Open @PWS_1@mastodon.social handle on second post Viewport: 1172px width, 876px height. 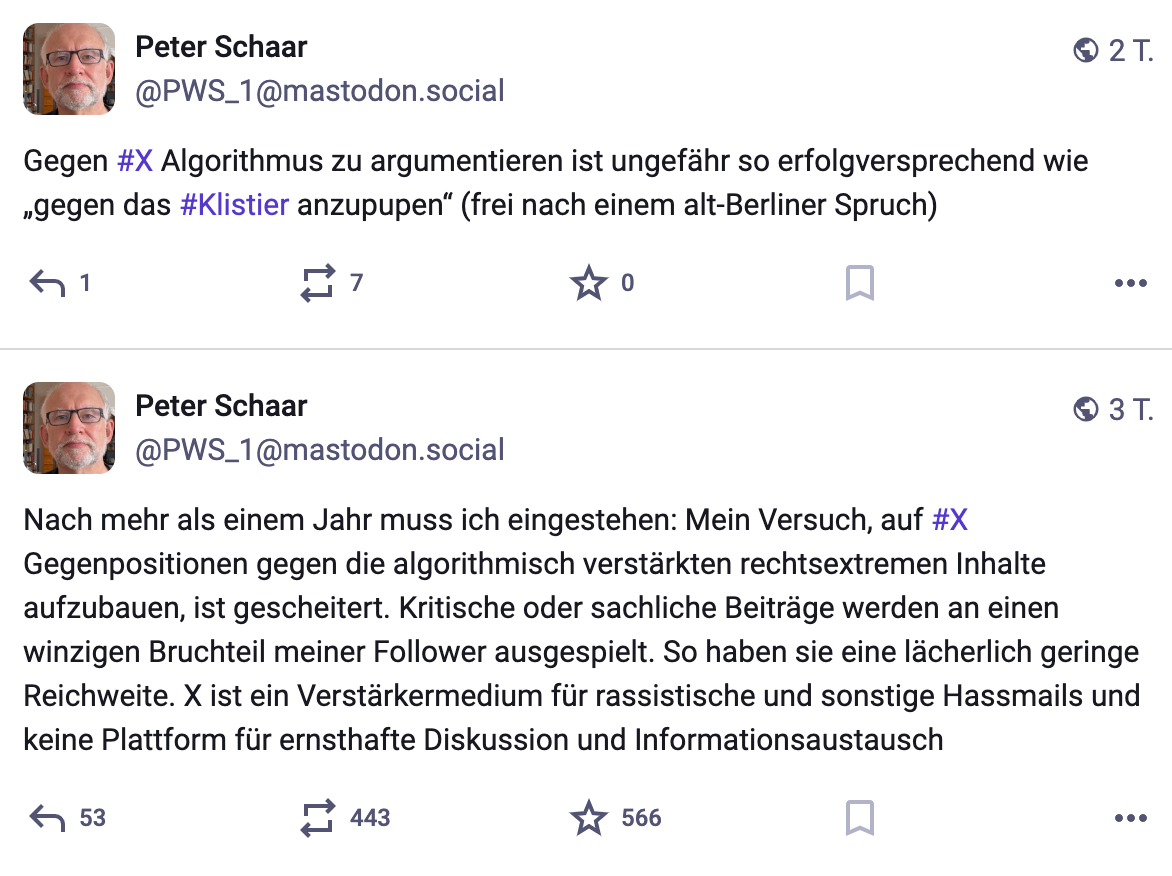[x=320, y=450]
